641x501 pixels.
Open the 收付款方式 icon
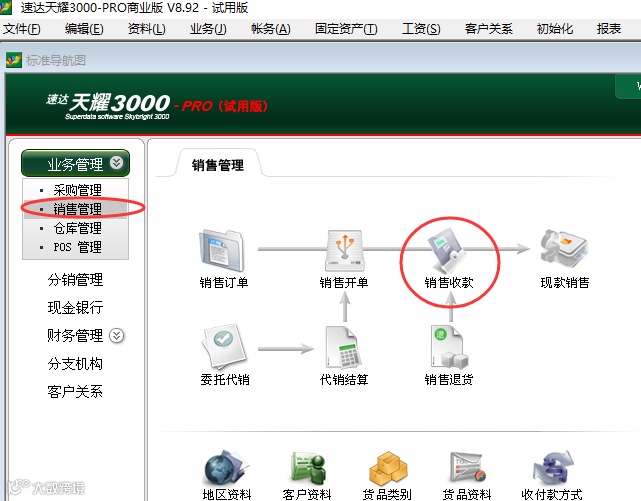(553, 467)
